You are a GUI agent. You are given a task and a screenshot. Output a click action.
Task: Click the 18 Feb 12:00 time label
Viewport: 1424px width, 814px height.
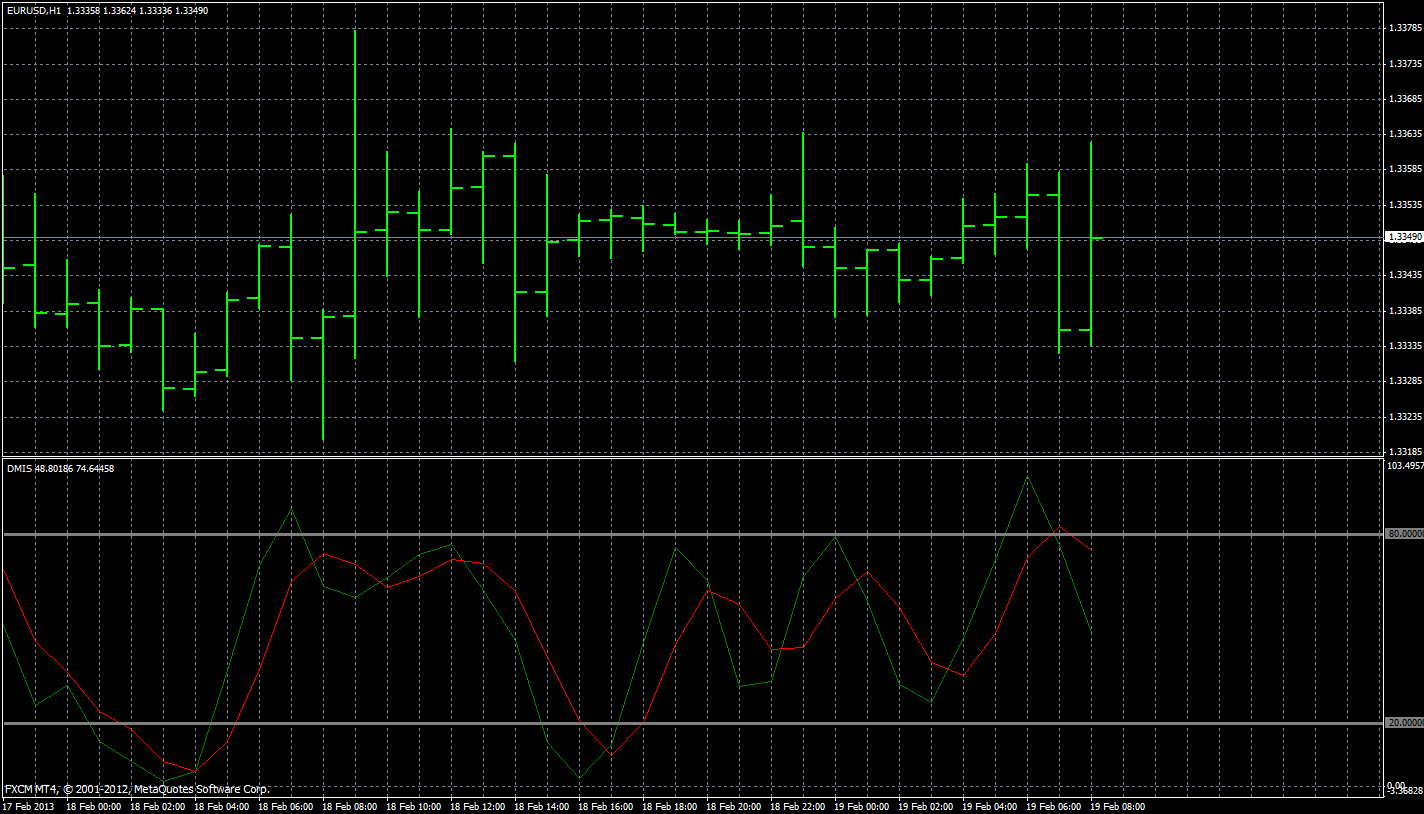click(478, 806)
